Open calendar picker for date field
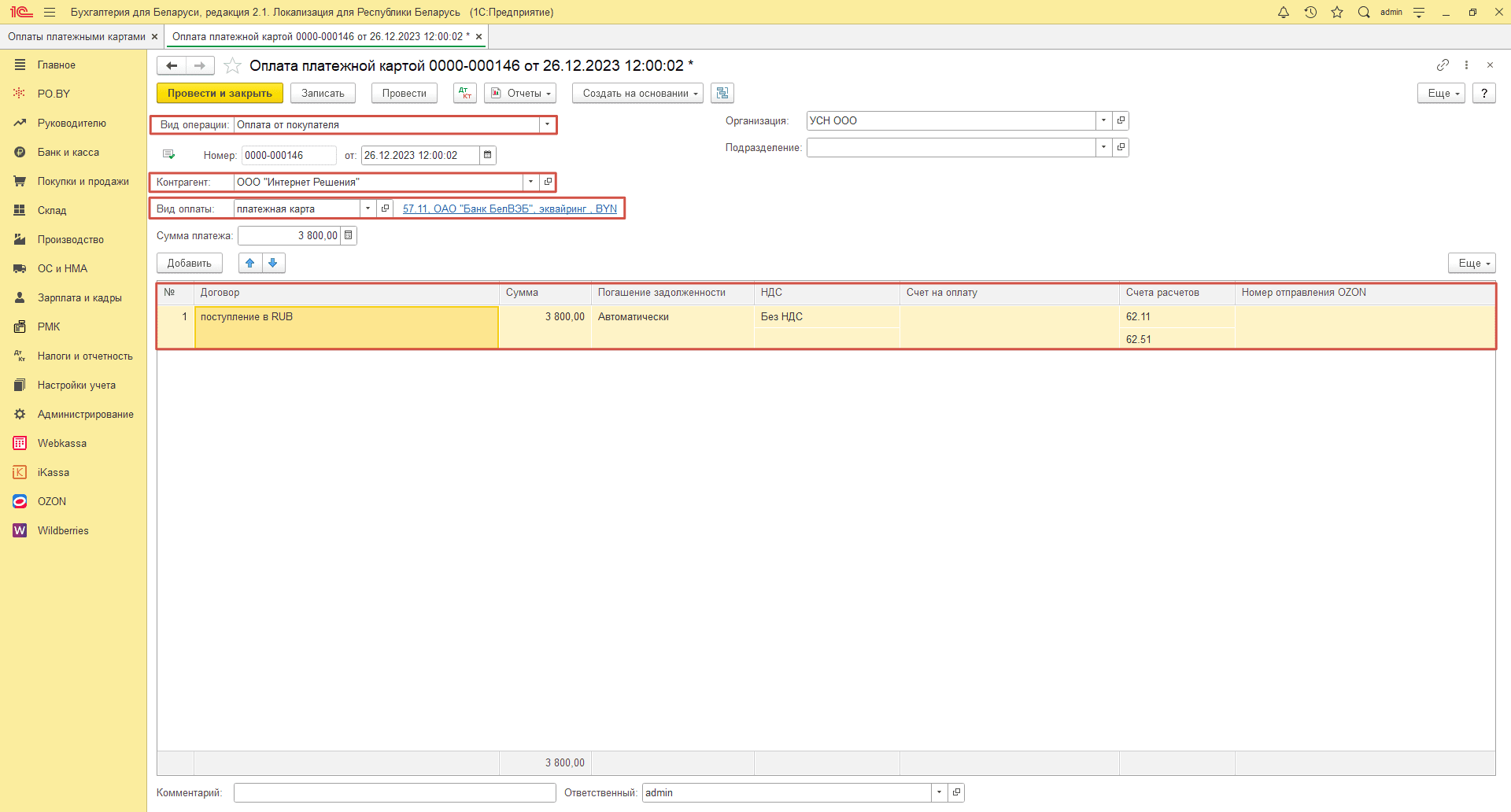This screenshot has width=1511, height=812. coord(488,155)
